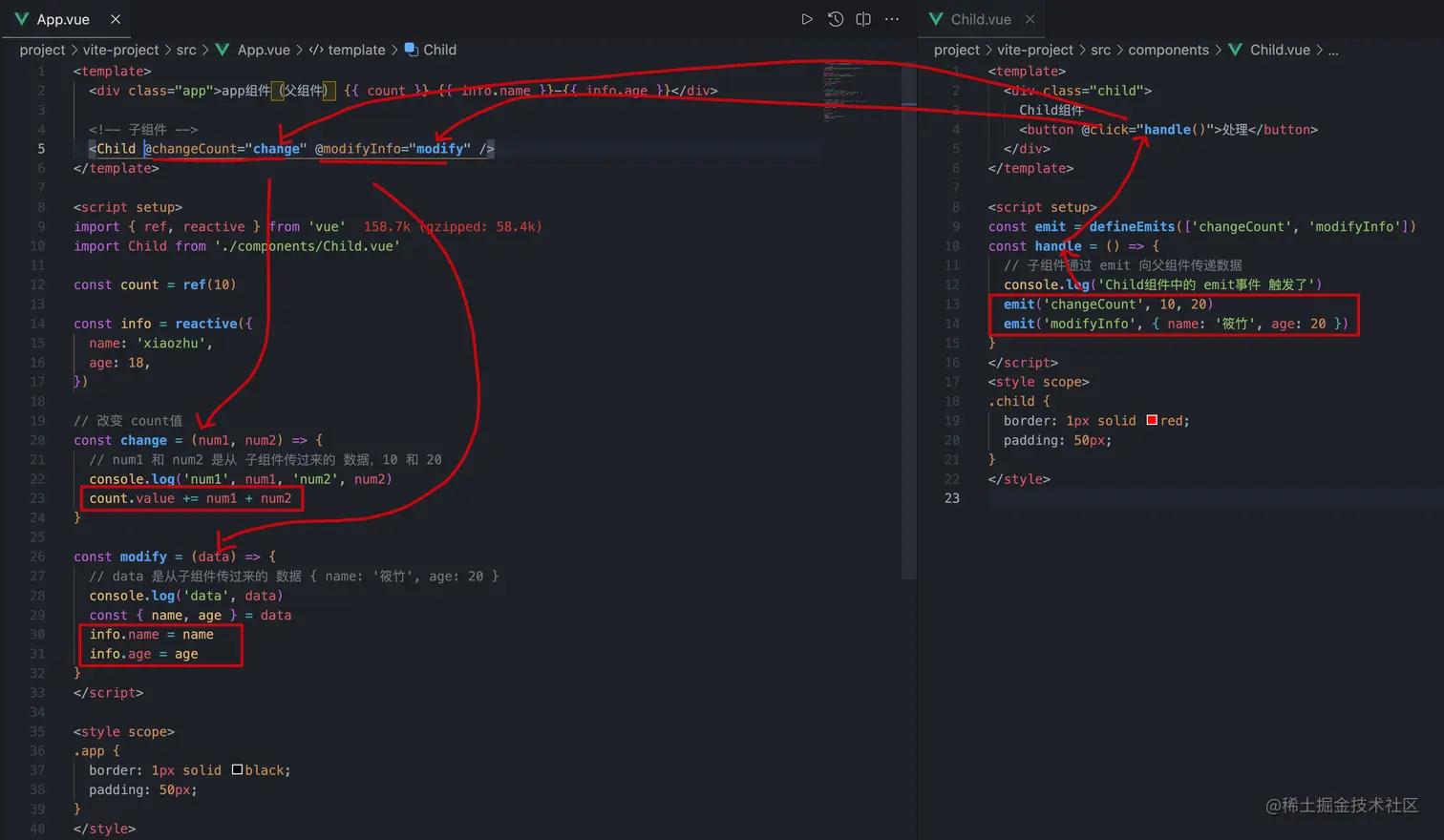Click the red color swatch in Child.vue
1444x840 pixels.
[x=1152, y=420]
